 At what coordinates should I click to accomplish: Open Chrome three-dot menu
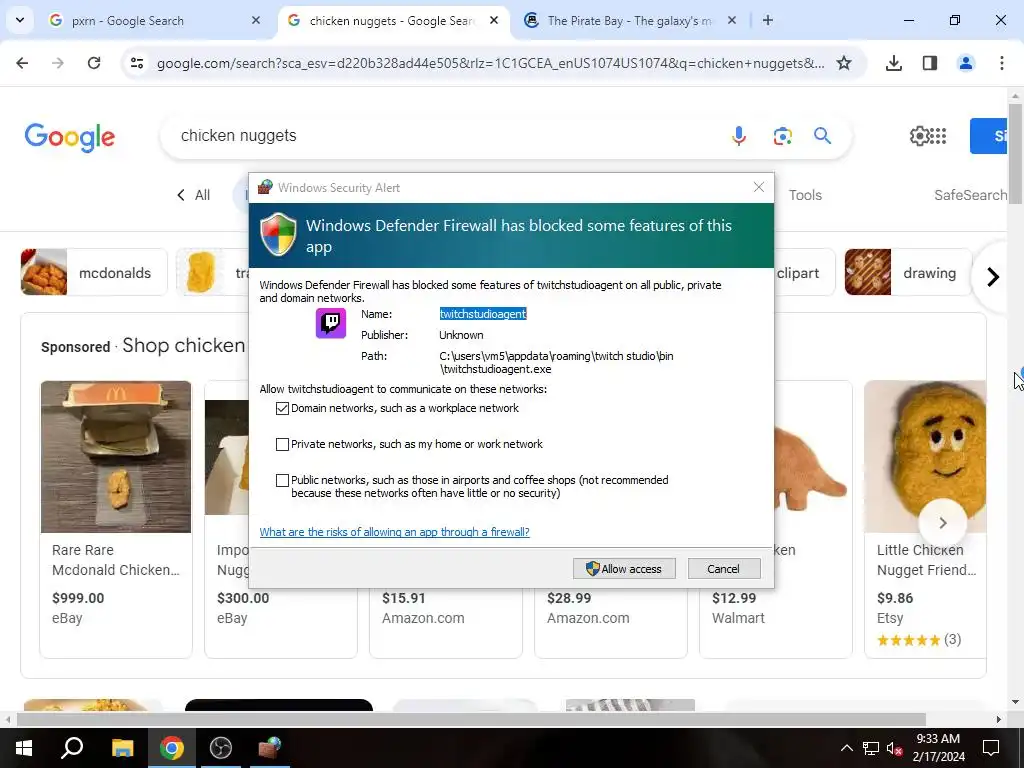click(x=1002, y=63)
